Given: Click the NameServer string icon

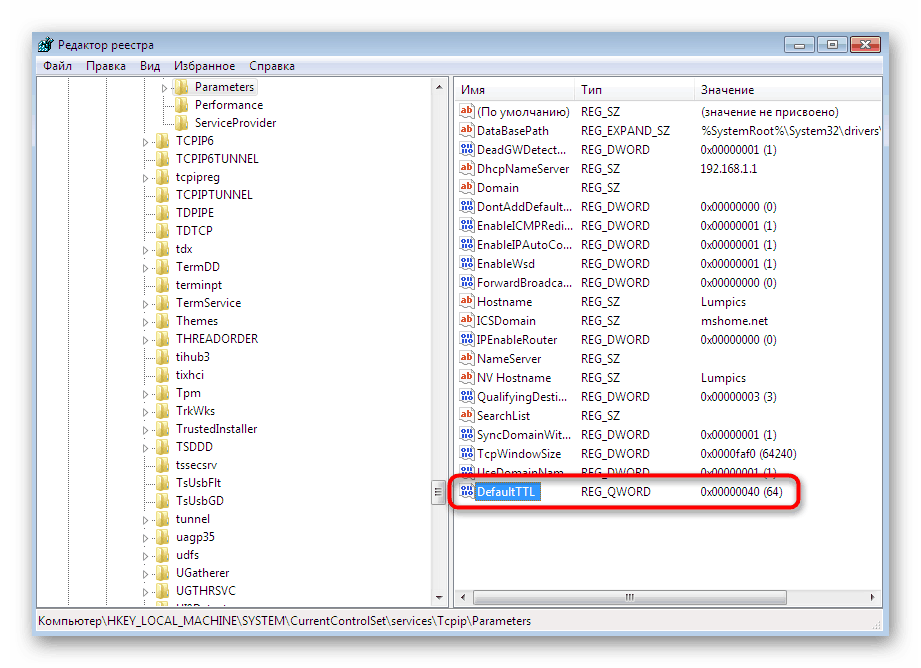Looking at the screenshot, I should click(466, 358).
